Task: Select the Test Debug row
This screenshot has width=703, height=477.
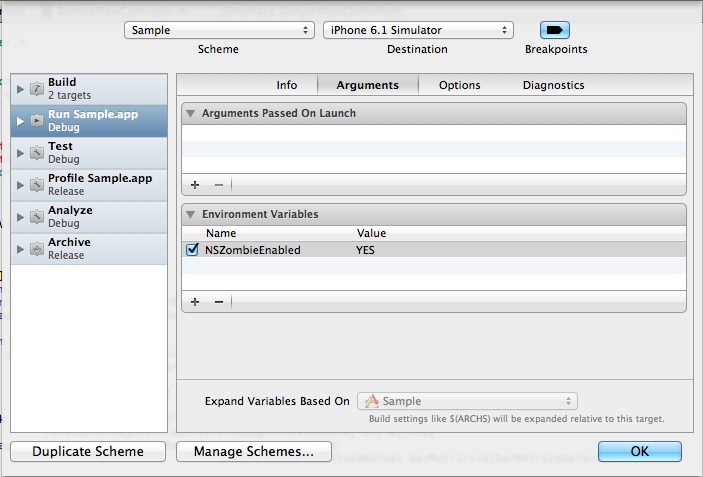Action: (89, 153)
